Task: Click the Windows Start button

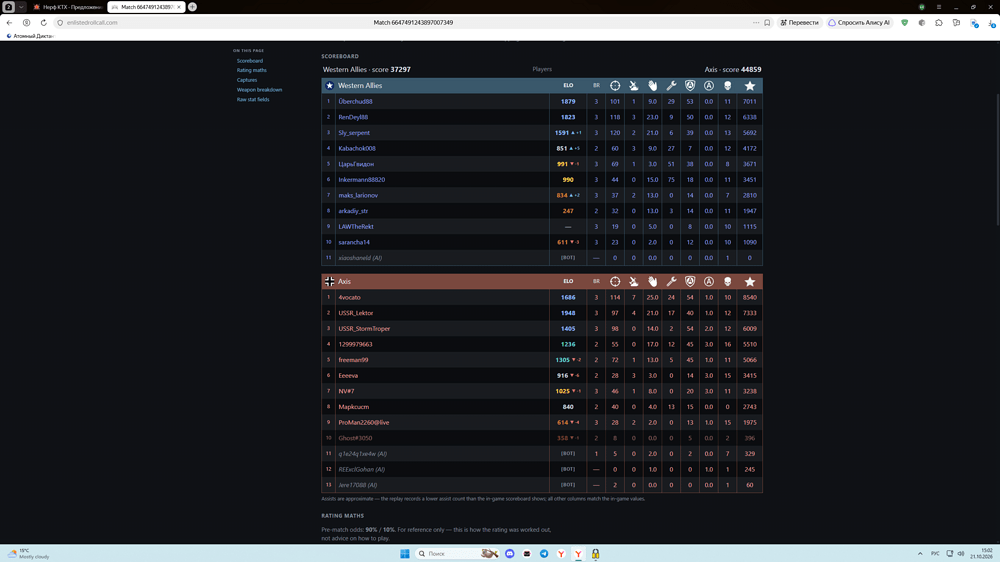Action: [x=404, y=554]
